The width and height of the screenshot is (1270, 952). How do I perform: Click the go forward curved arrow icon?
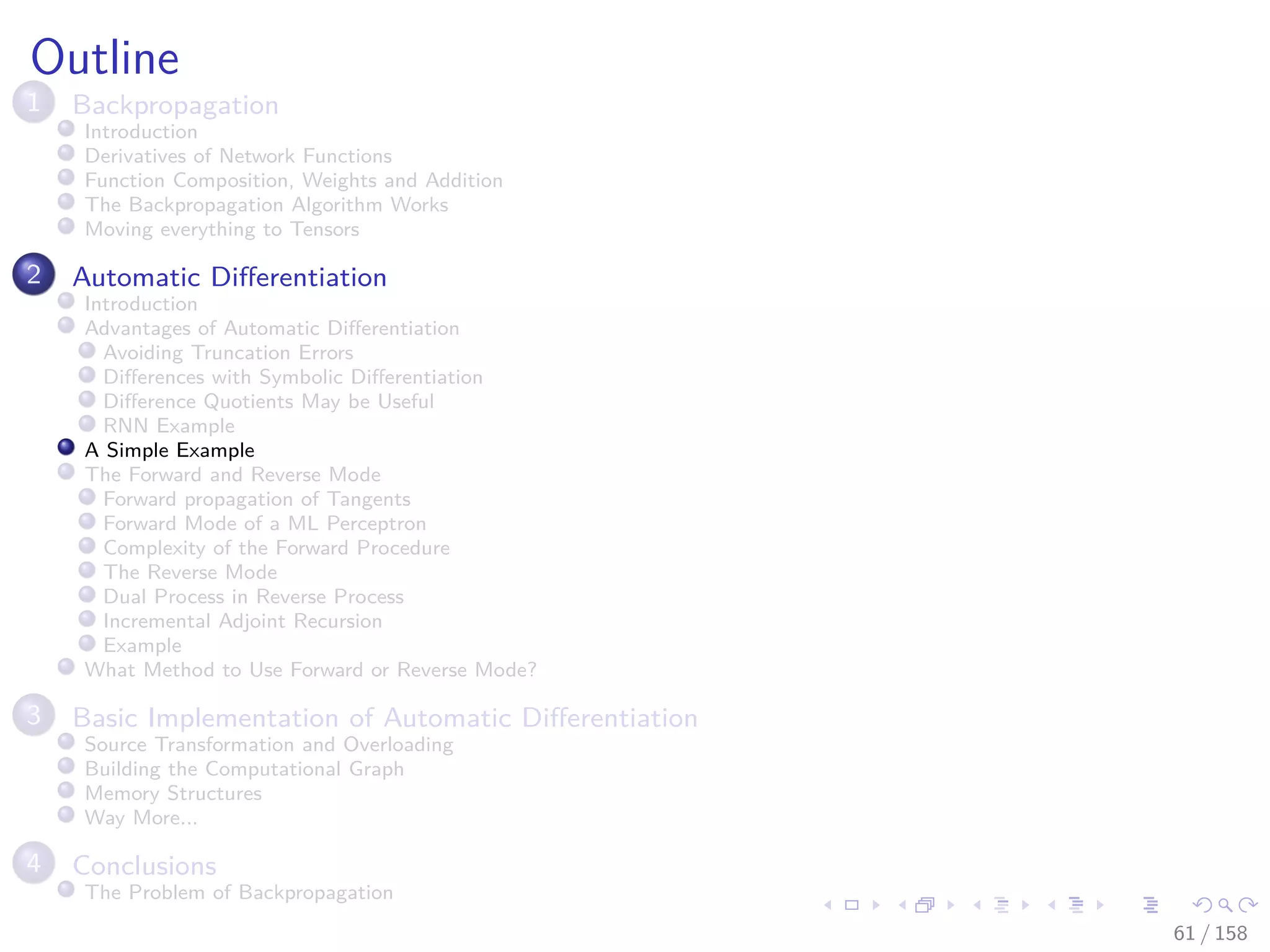coord(1248,905)
